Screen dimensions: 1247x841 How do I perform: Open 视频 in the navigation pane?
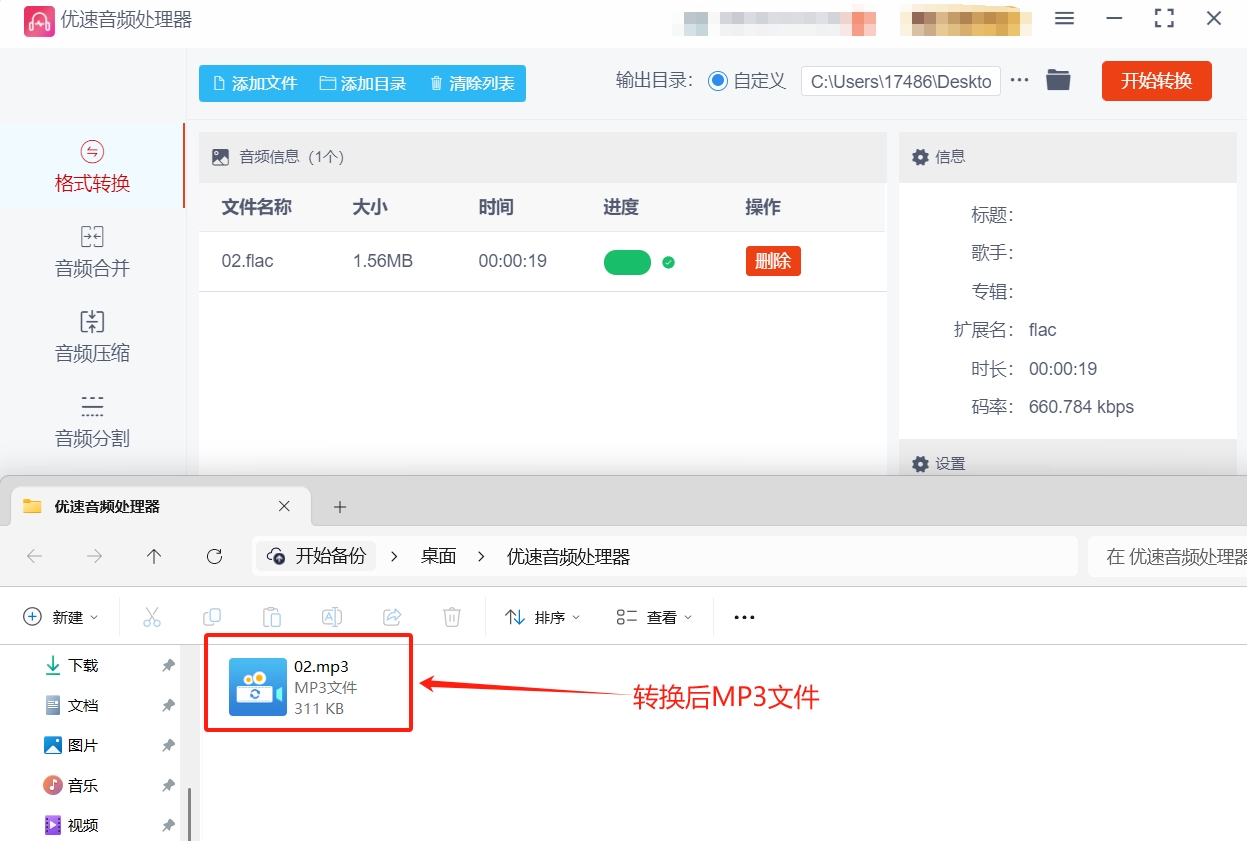click(84, 825)
